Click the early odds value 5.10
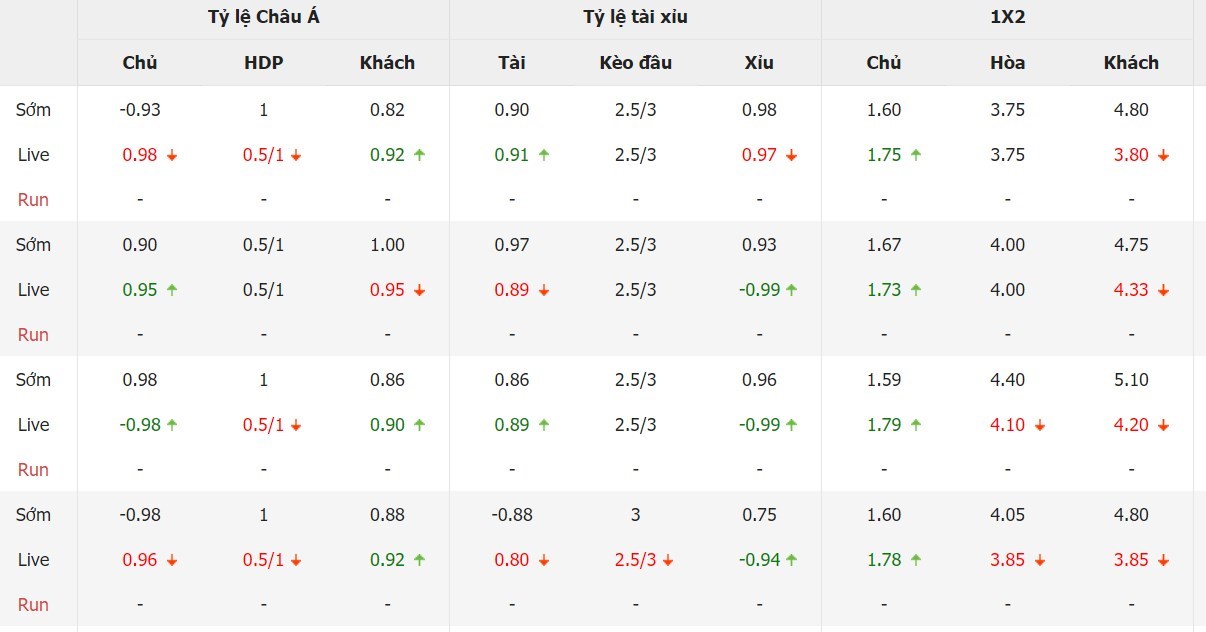The image size is (1206, 632). 1131,380
